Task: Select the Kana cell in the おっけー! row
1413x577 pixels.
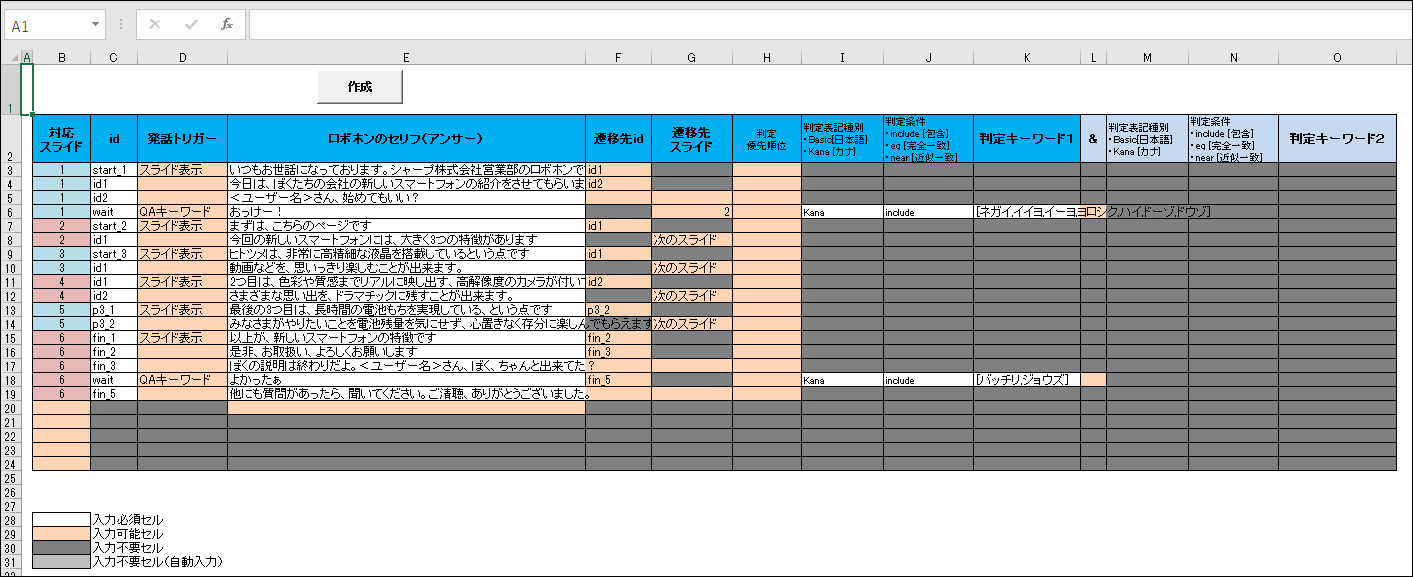Action: tap(842, 212)
